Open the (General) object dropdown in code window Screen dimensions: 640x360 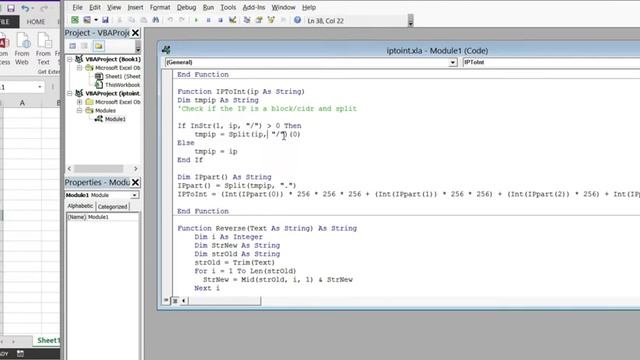tap(453, 62)
